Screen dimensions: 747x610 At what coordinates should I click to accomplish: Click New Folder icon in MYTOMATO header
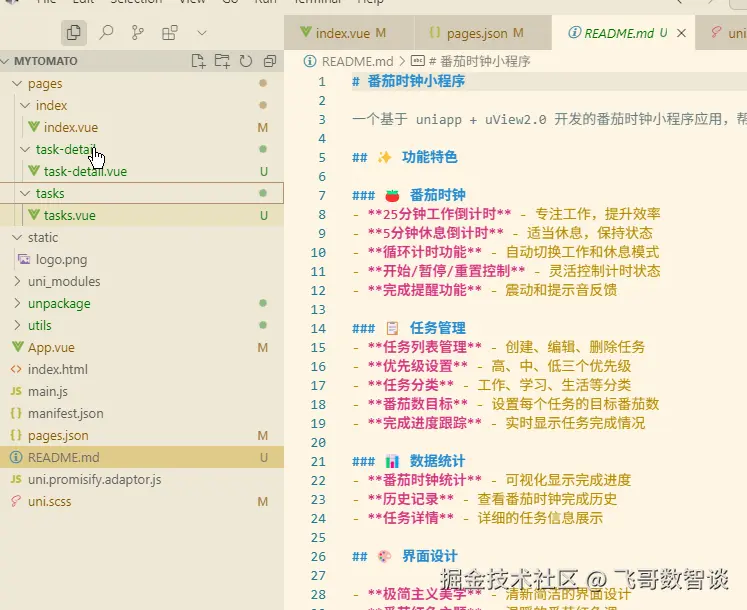(222, 61)
